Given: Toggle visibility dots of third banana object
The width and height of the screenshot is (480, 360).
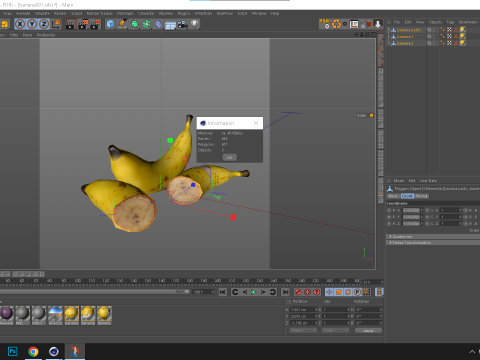Looking at the screenshot, I should pyautogui.click(x=434, y=43).
